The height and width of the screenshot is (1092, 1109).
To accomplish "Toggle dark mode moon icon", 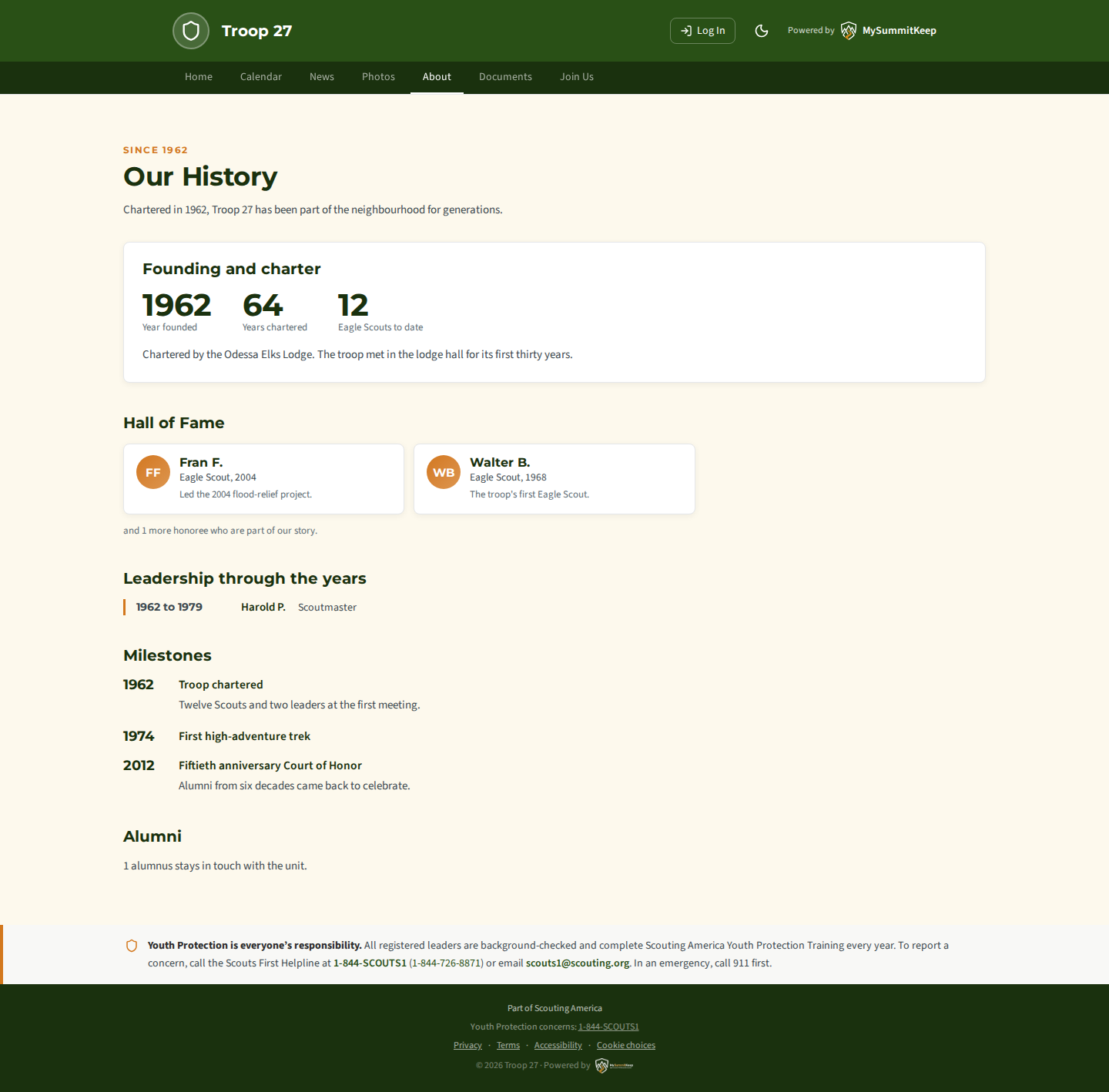I will coord(762,31).
